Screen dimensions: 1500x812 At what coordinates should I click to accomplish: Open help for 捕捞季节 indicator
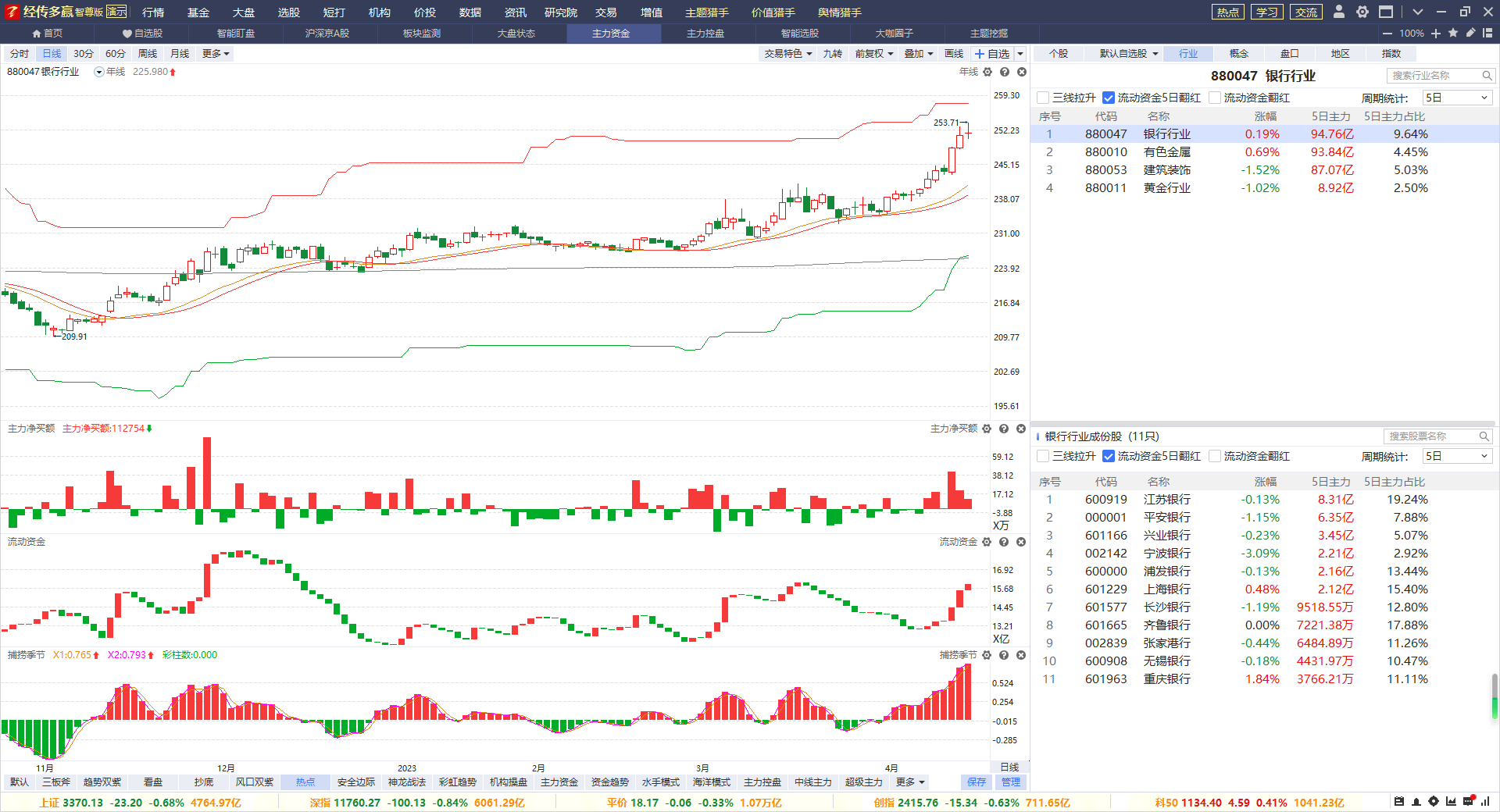tap(1004, 655)
